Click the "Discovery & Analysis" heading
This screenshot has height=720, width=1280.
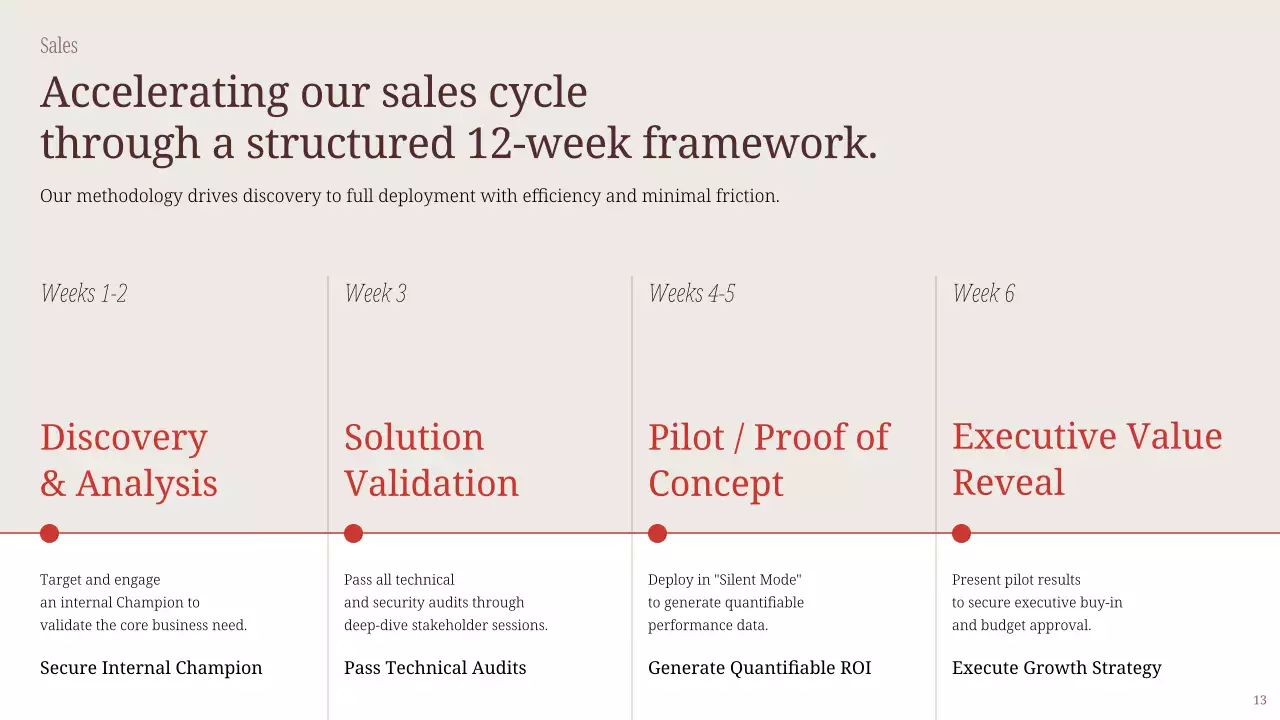pos(128,460)
